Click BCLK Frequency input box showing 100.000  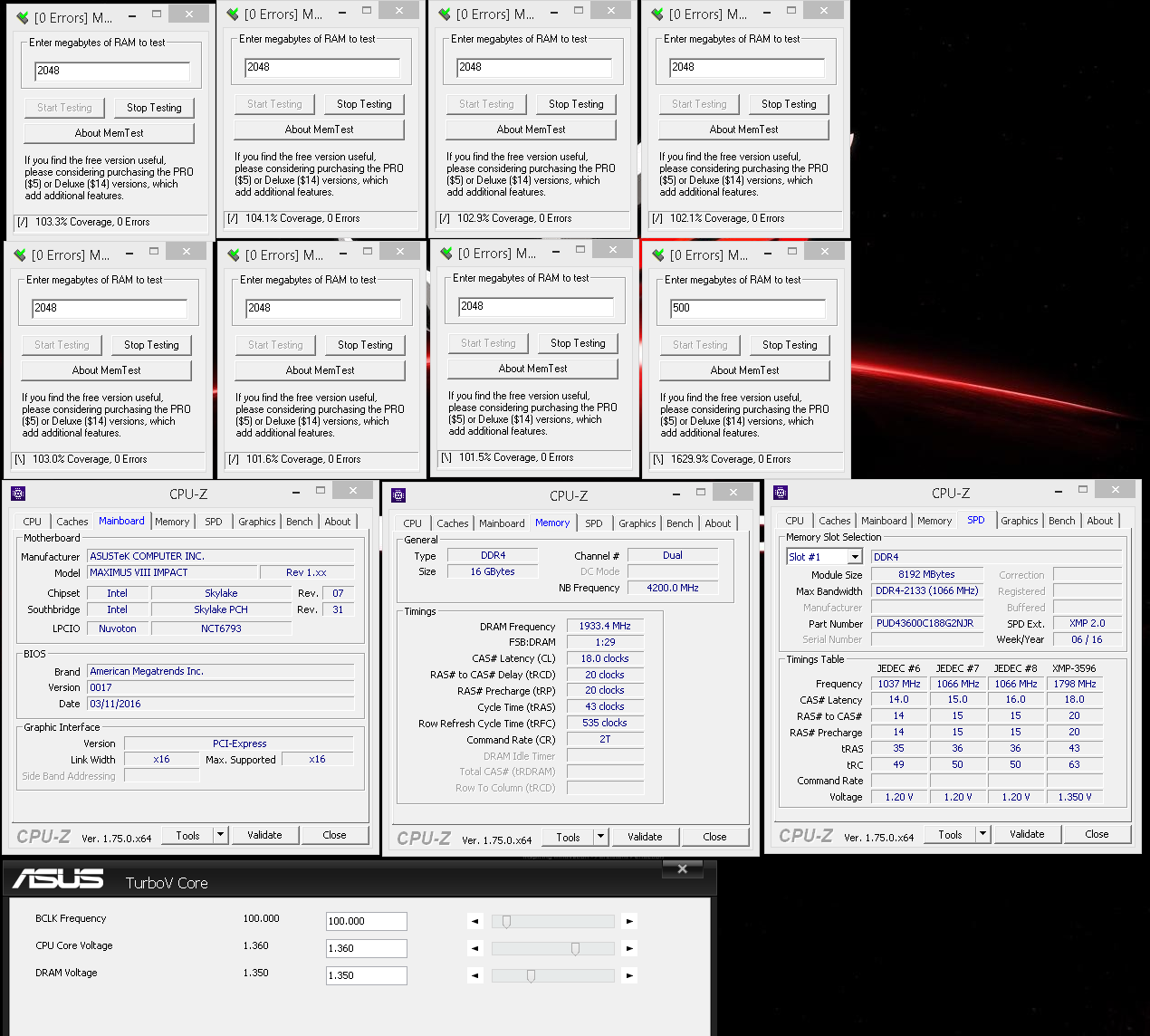pyautogui.click(x=366, y=921)
